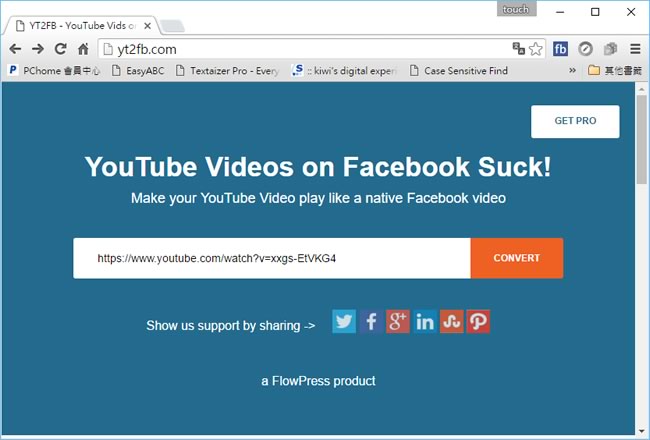Screen dimensions: 650x440
Task: Share on Twitter via the bird icon
Action: point(344,322)
